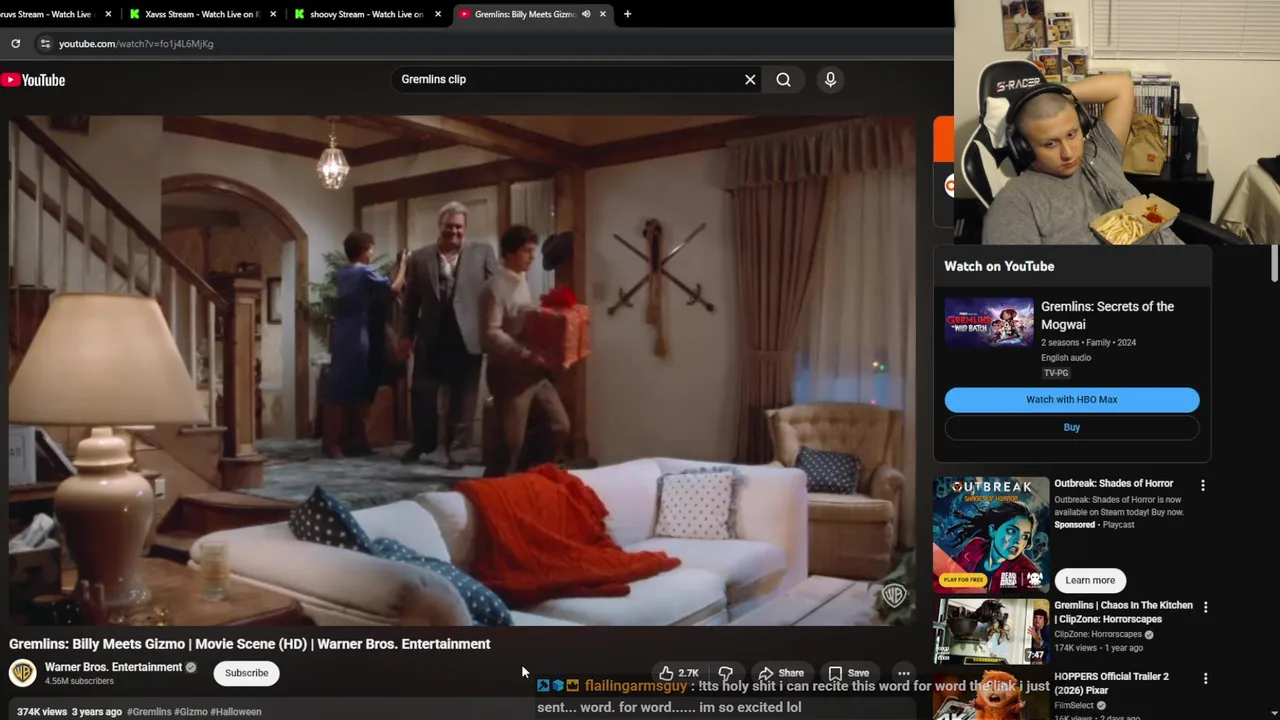Dislike the video with thumbs down
1280x720 pixels.
click(726, 673)
